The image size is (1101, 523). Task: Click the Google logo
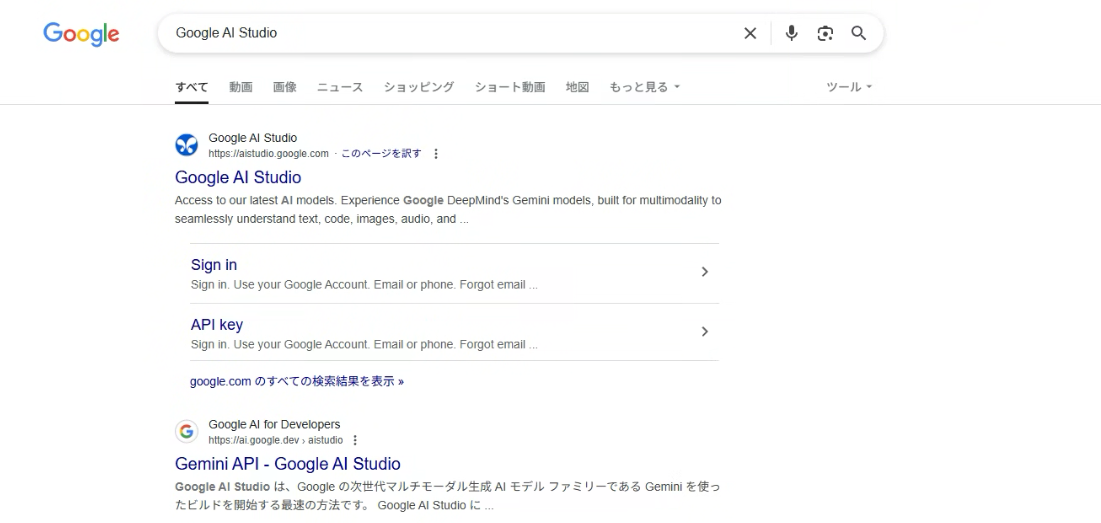point(81,34)
